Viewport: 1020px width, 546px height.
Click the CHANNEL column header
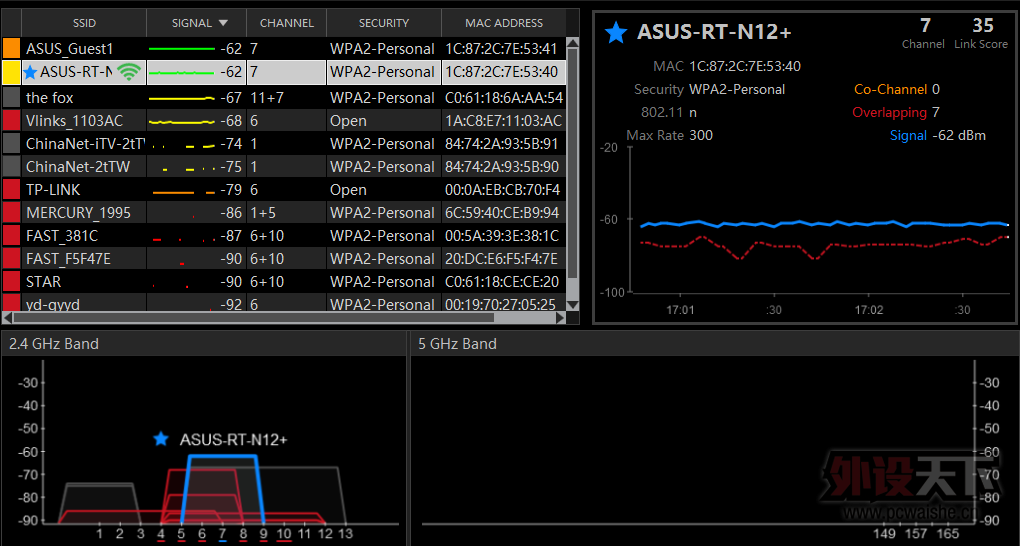286,23
